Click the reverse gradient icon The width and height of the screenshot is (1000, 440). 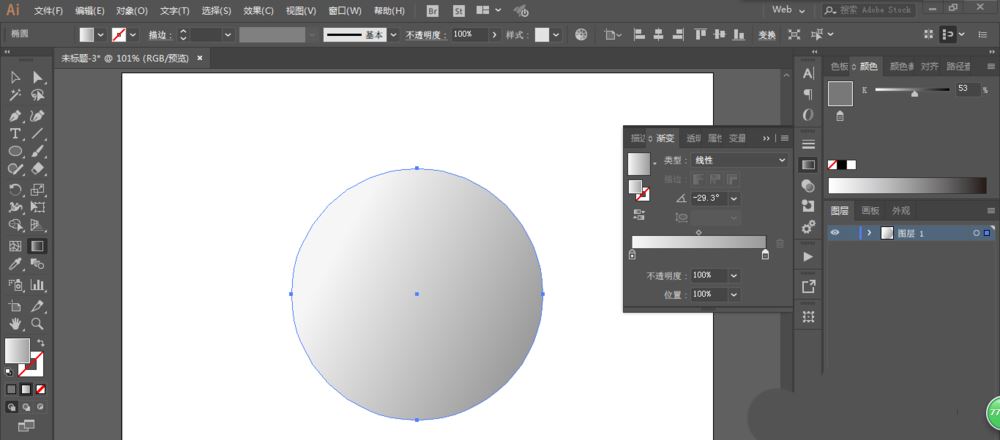tap(638, 214)
